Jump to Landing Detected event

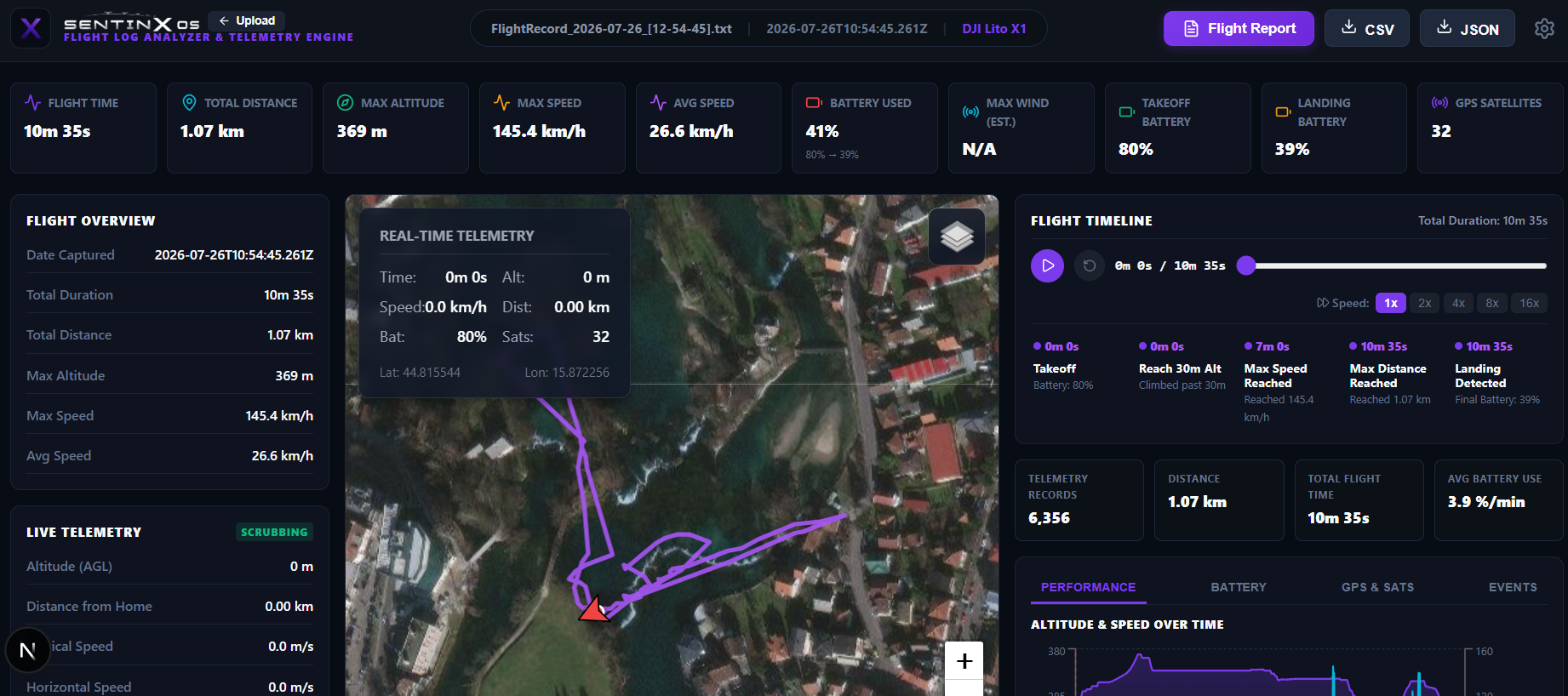(x=1498, y=373)
